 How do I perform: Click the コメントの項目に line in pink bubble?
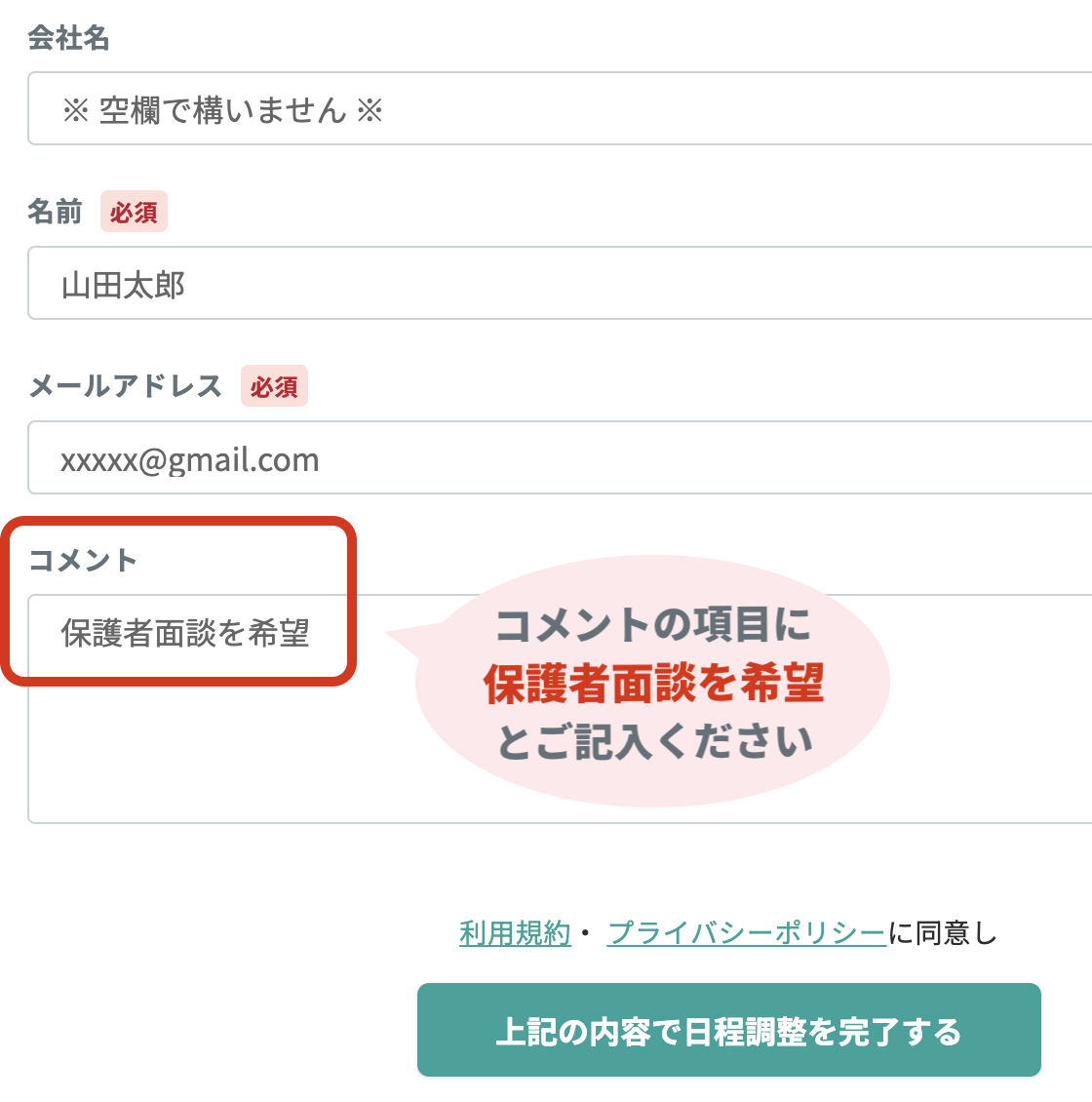(652, 625)
